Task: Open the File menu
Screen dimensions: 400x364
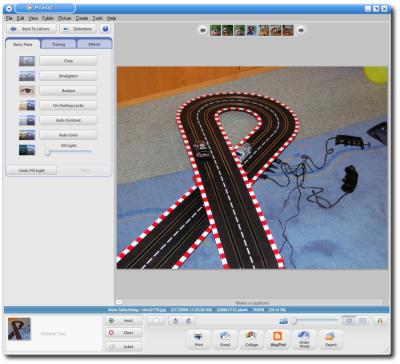Action: click(9, 18)
